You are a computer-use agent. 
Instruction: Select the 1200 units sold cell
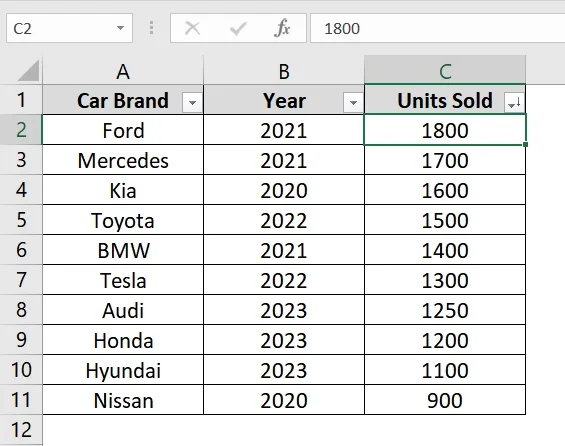click(x=445, y=340)
